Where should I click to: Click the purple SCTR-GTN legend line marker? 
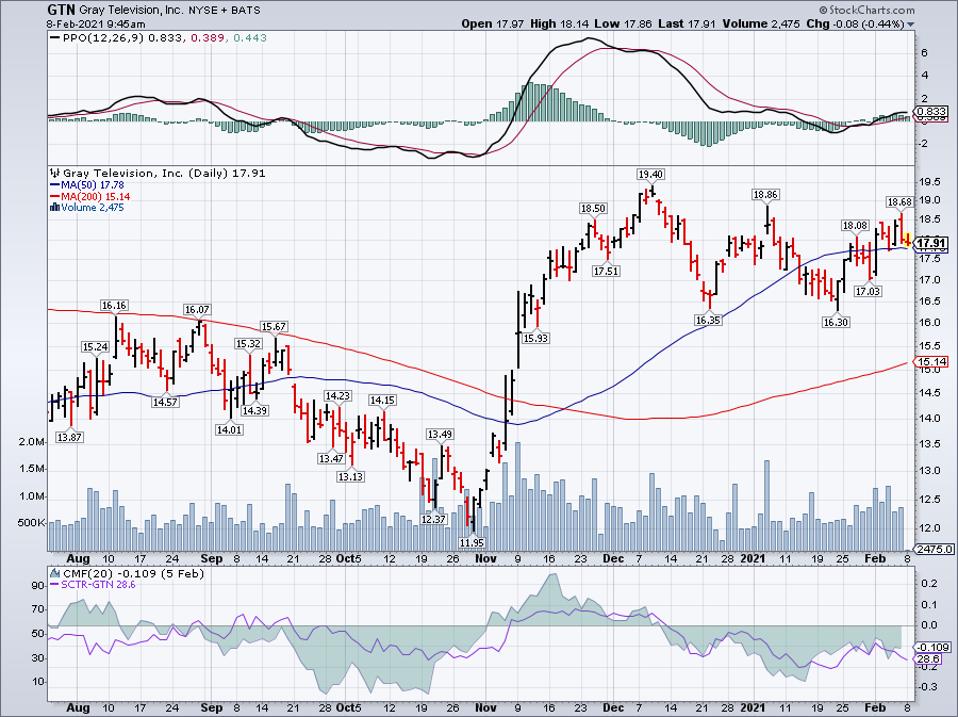[54, 585]
